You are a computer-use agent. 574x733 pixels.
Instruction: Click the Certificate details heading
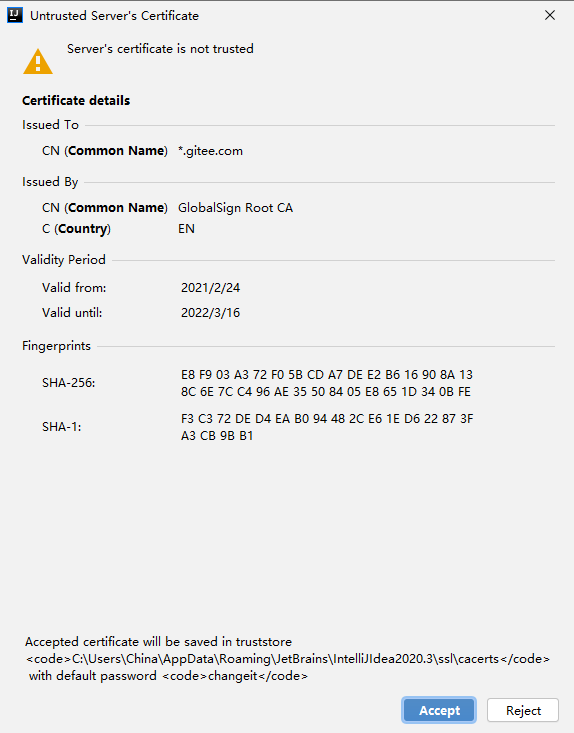[x=76, y=101]
